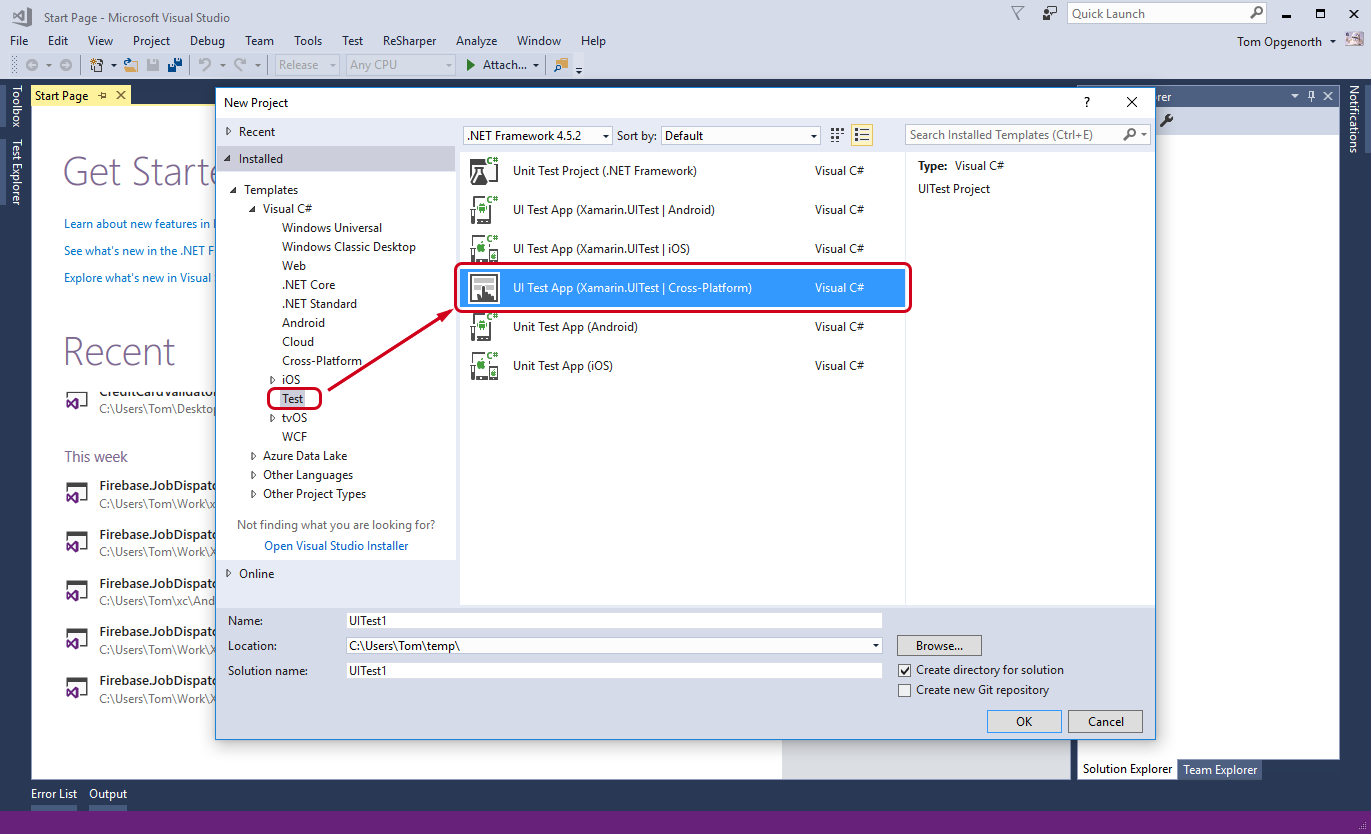Click the Send Feedback icon in title bar
1371x834 pixels.
[1049, 13]
